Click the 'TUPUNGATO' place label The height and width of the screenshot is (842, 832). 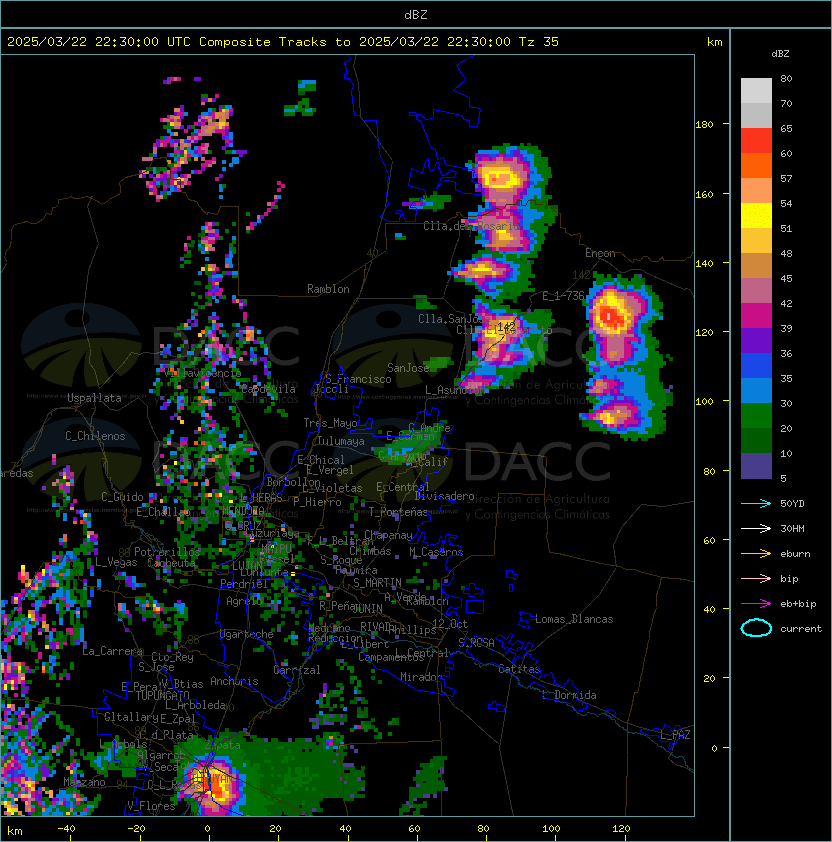[162, 695]
